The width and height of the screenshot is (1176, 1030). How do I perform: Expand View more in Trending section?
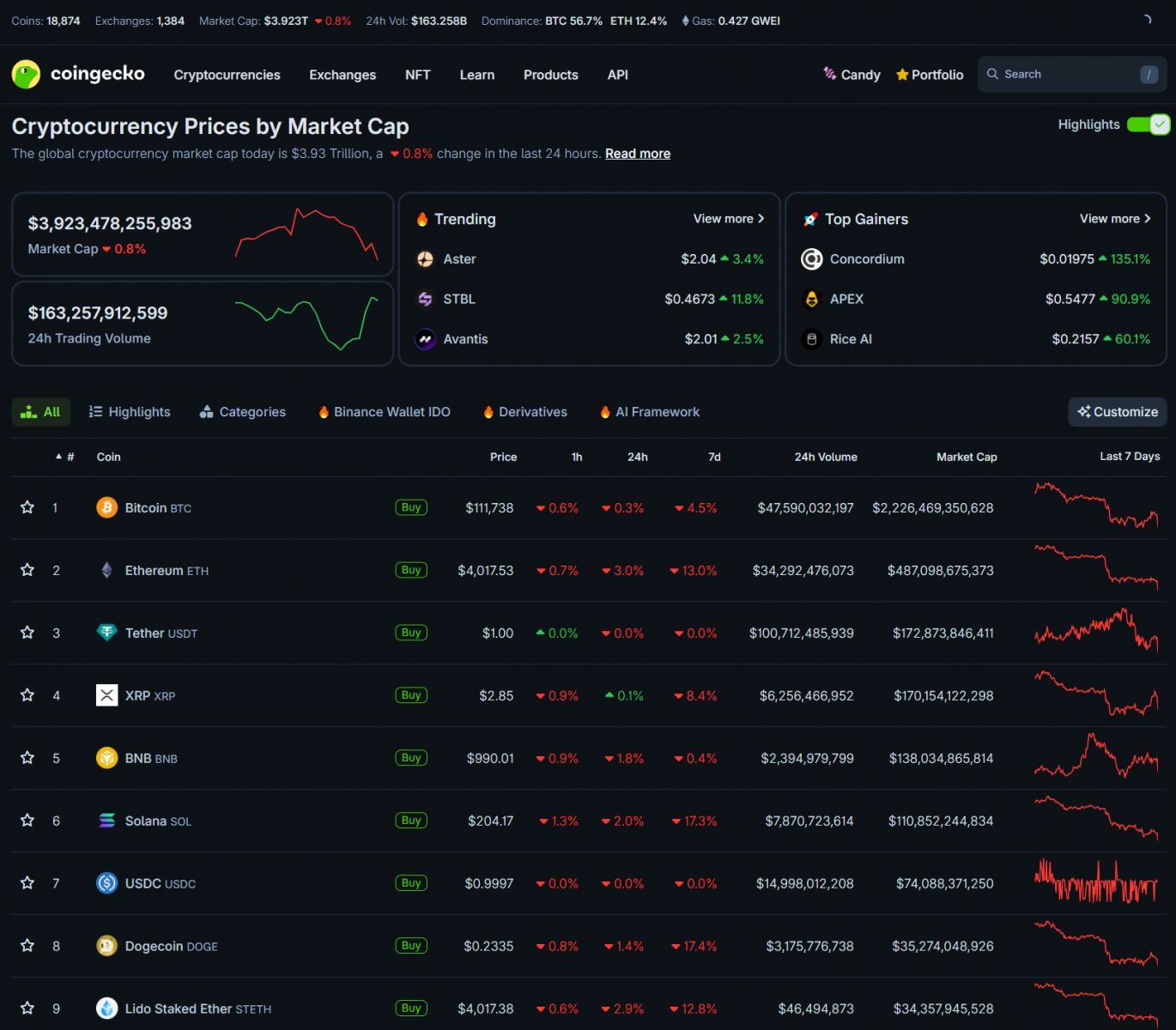point(728,219)
